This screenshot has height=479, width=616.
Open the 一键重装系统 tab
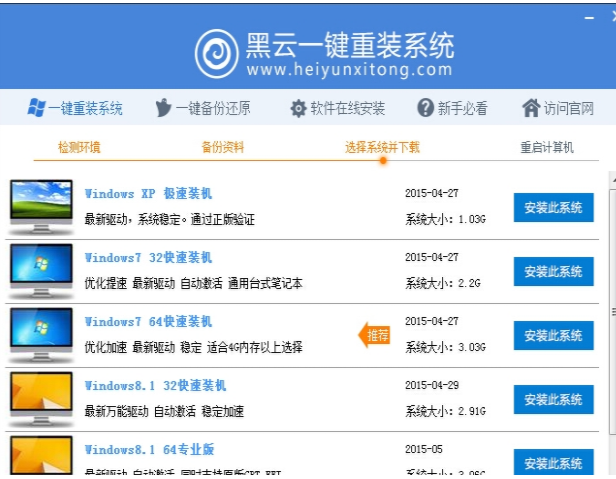(x=75, y=108)
